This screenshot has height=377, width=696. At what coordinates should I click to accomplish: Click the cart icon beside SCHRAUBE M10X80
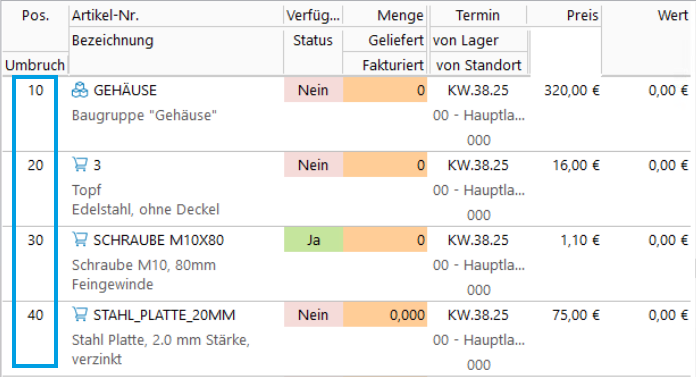(x=80, y=240)
